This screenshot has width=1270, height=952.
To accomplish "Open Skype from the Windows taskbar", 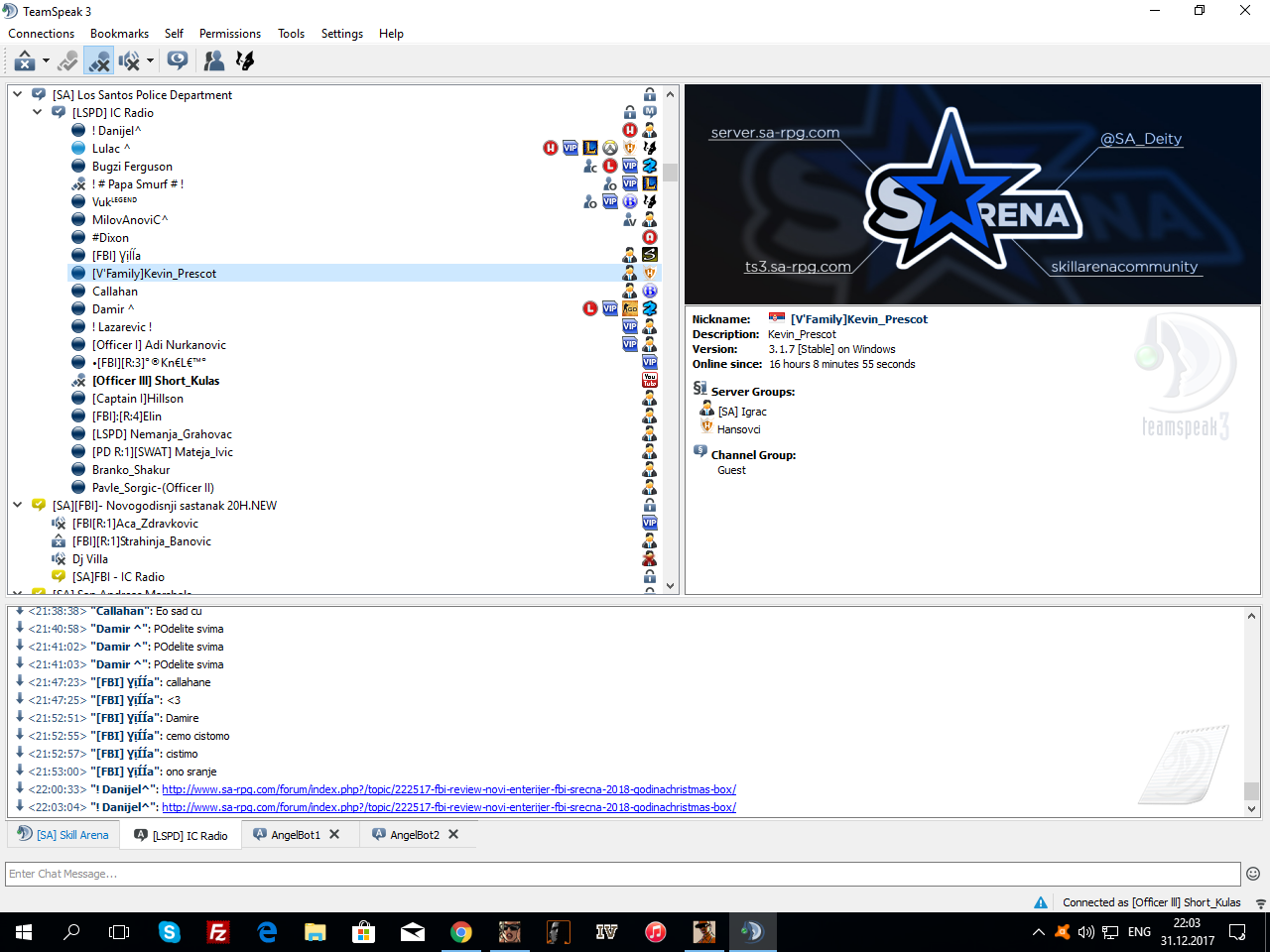I will click(x=170, y=932).
